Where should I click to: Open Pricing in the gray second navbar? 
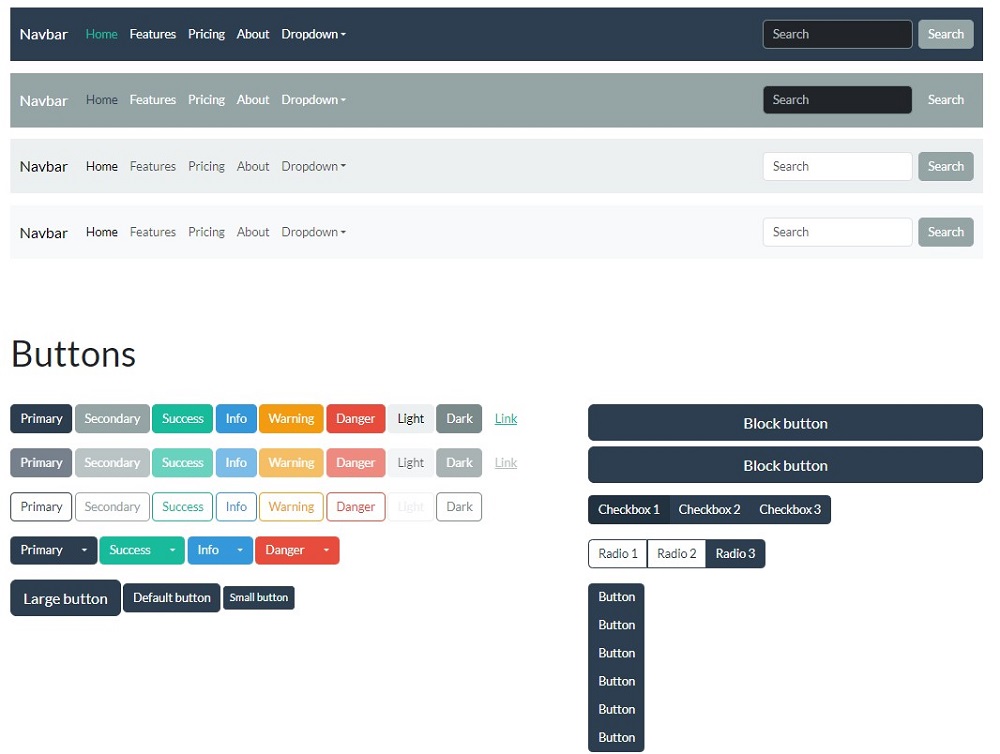pyautogui.click(x=206, y=100)
